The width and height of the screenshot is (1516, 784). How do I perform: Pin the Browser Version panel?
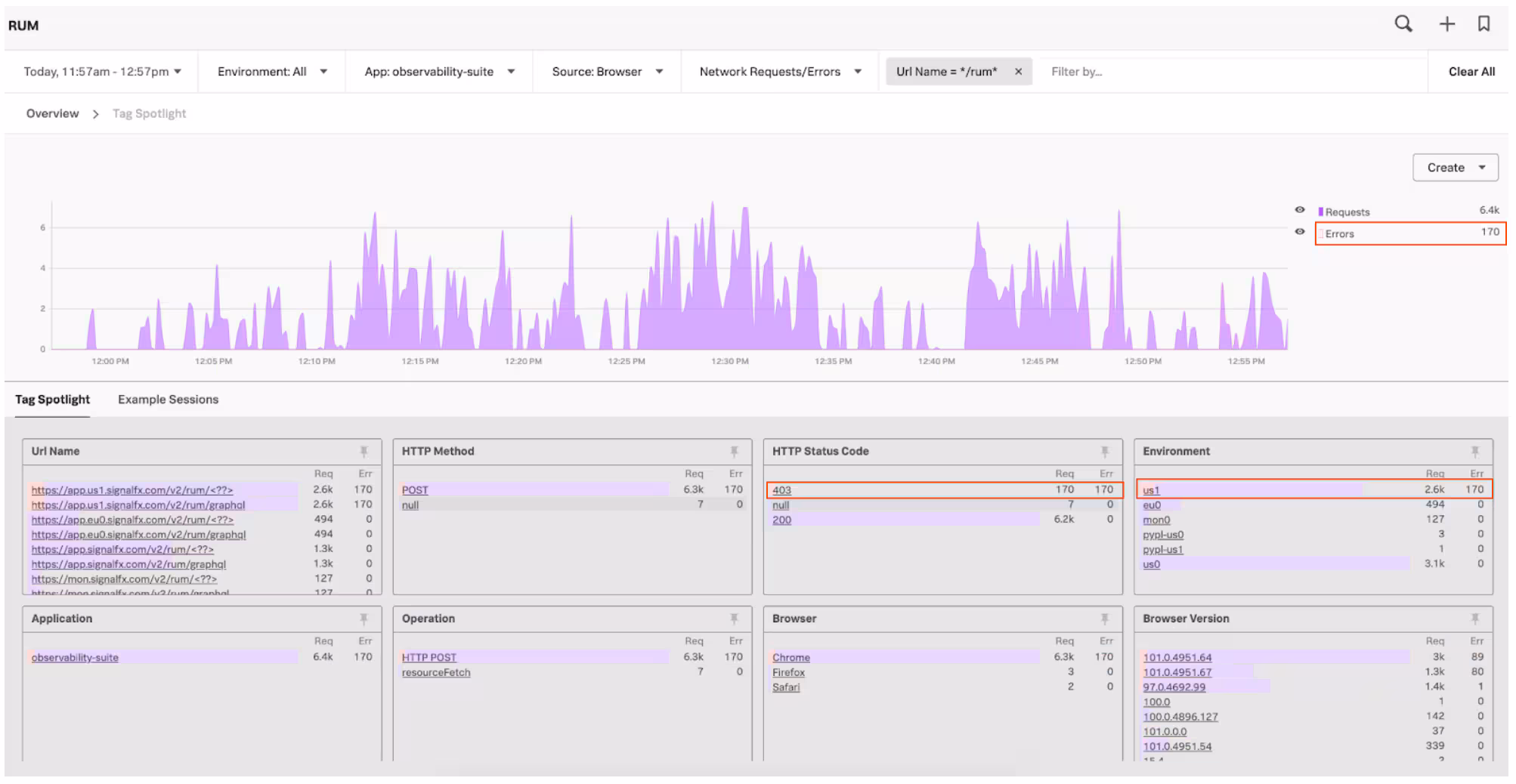click(x=1474, y=619)
